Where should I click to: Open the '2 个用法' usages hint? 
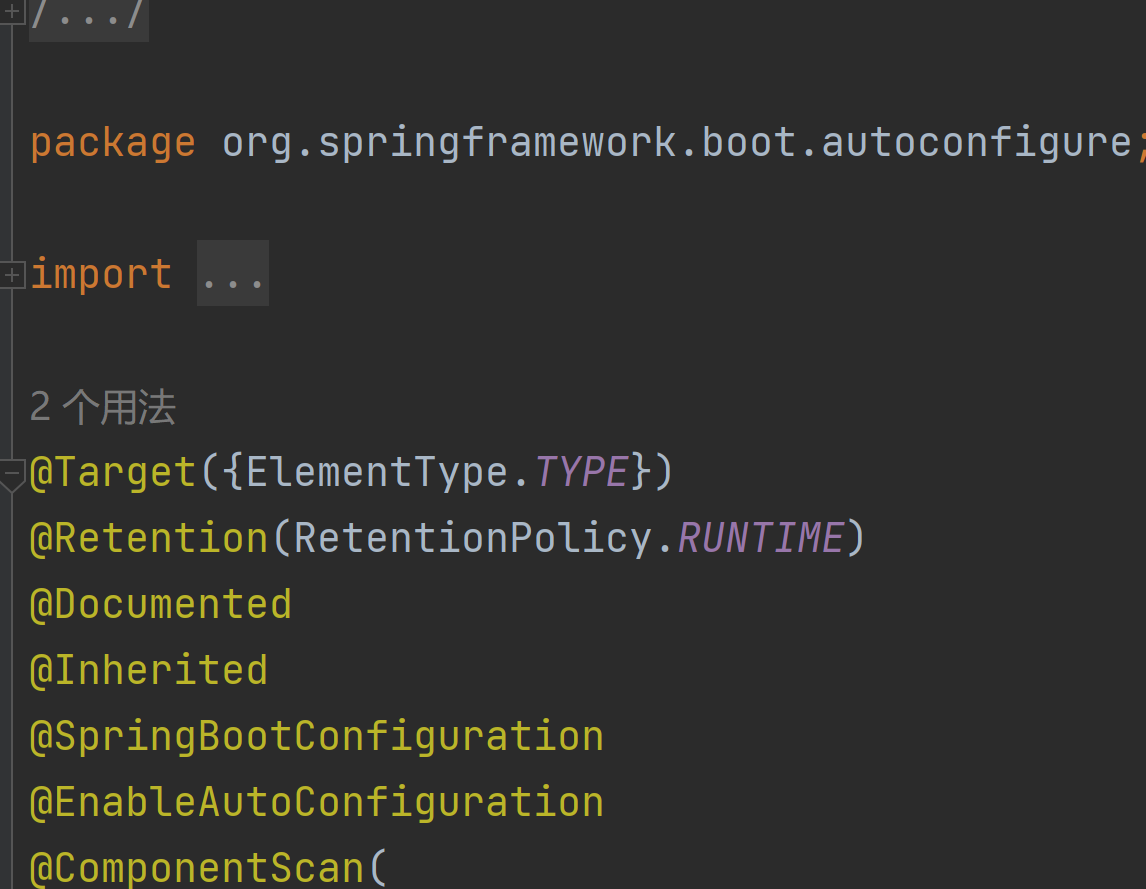(103, 407)
